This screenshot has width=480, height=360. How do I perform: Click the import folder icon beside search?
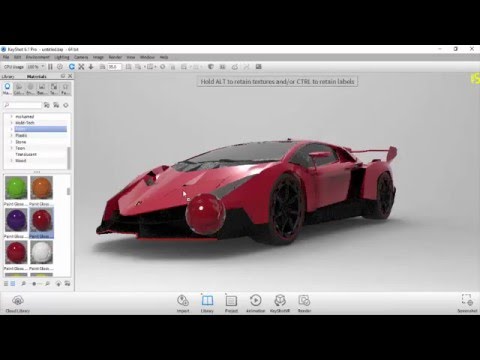(56, 105)
